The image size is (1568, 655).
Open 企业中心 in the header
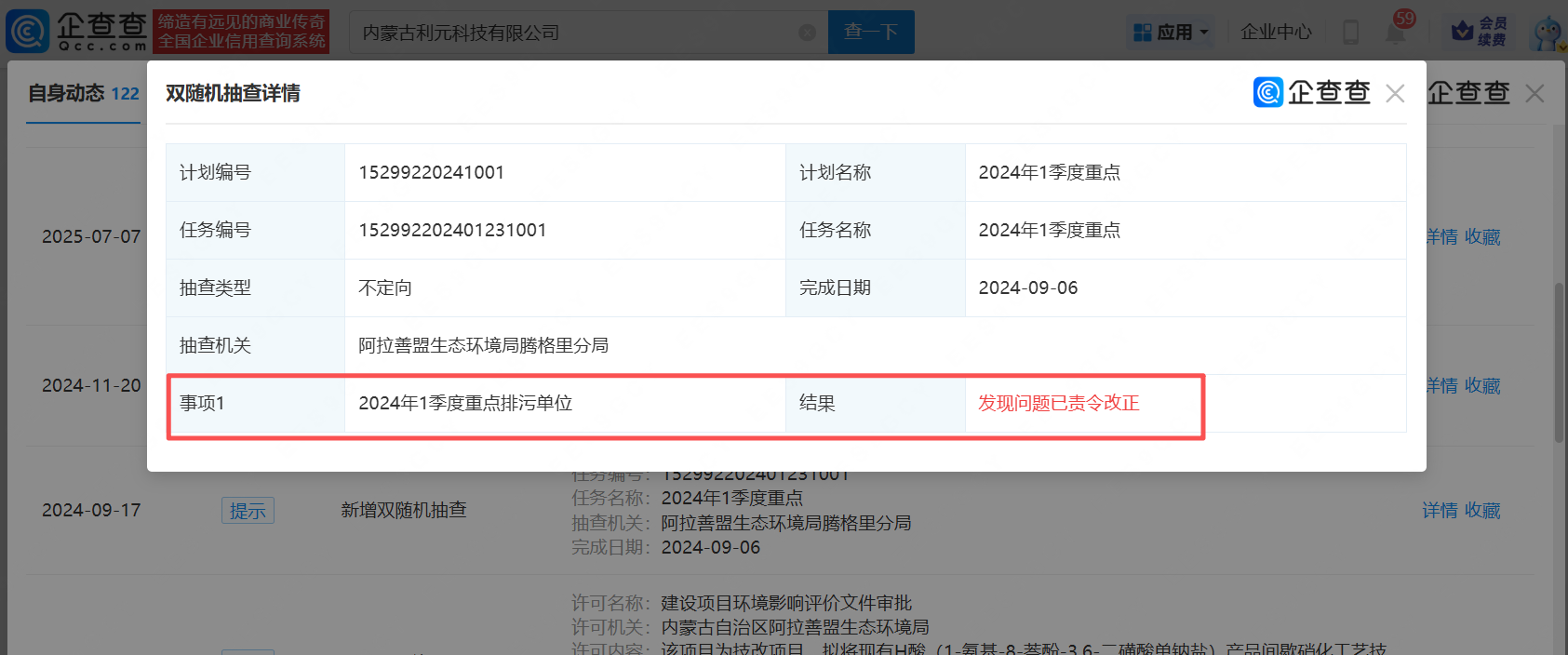[x=1276, y=33]
